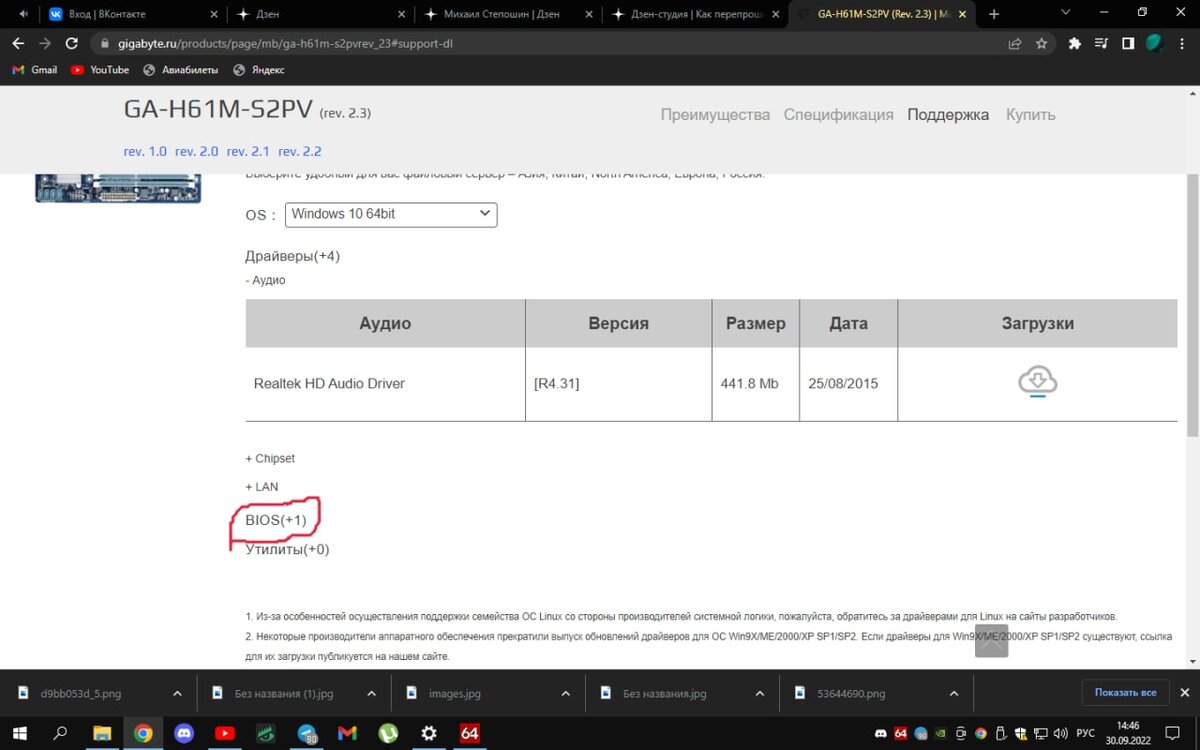This screenshot has width=1200, height=750.
Task: Expand the BIOS(+1) section
Action: [x=276, y=520]
